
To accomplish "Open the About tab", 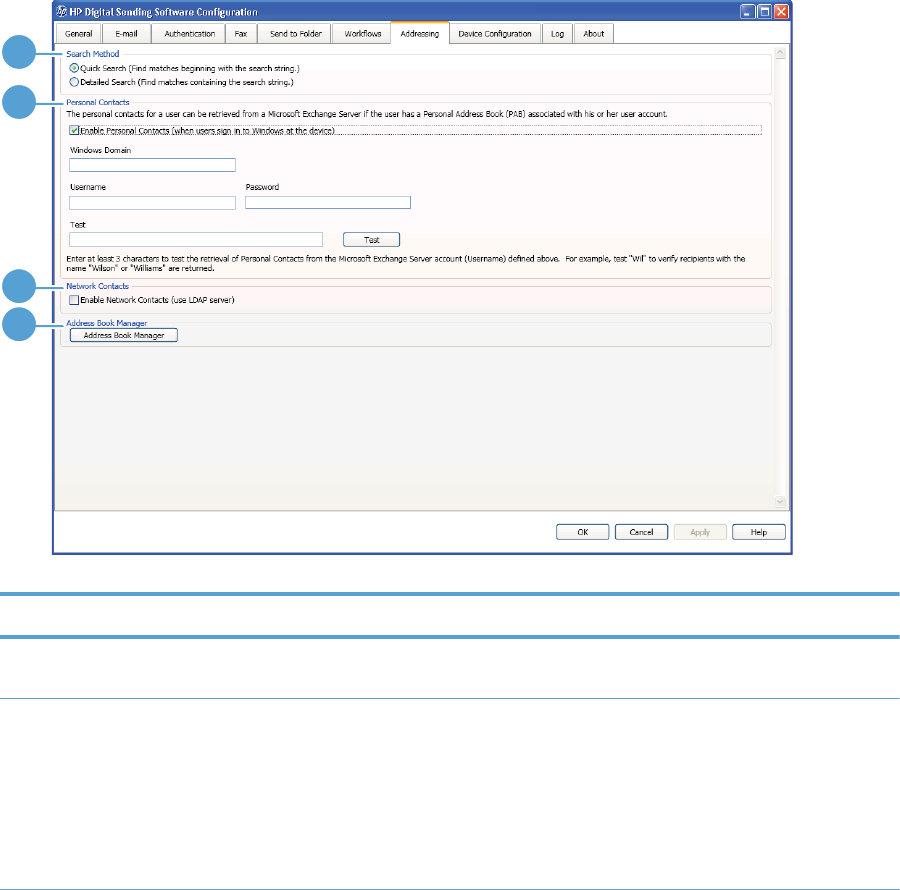I will (593, 34).
